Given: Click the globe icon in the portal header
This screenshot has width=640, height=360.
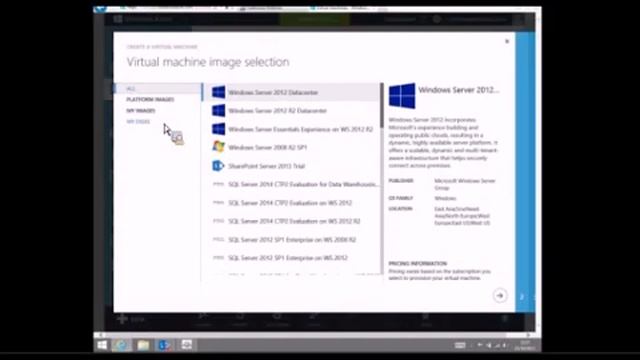Looking at the screenshot, I should point(436,19).
